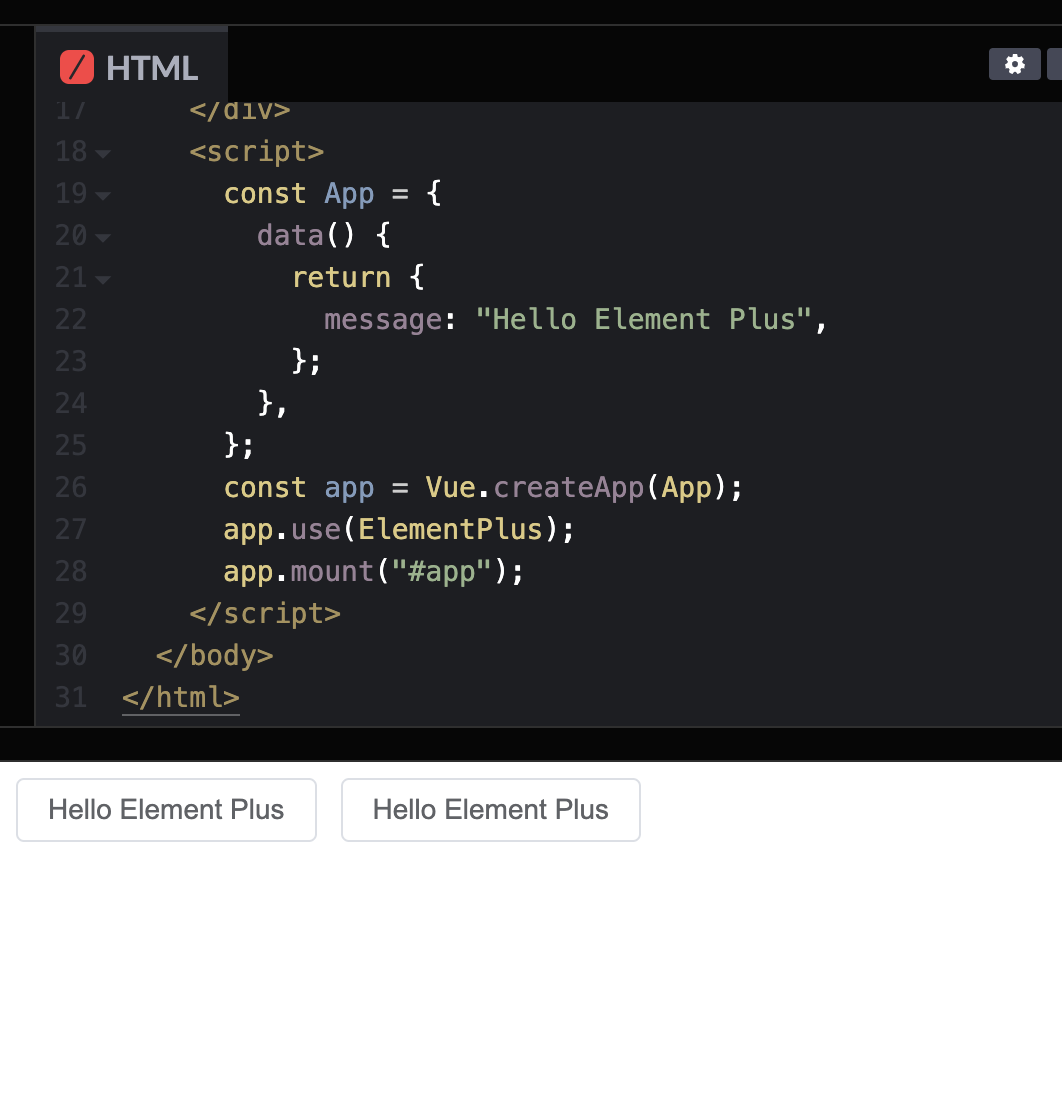Click the first Hello Element Plus button
1062x1106 pixels.
coord(166,809)
